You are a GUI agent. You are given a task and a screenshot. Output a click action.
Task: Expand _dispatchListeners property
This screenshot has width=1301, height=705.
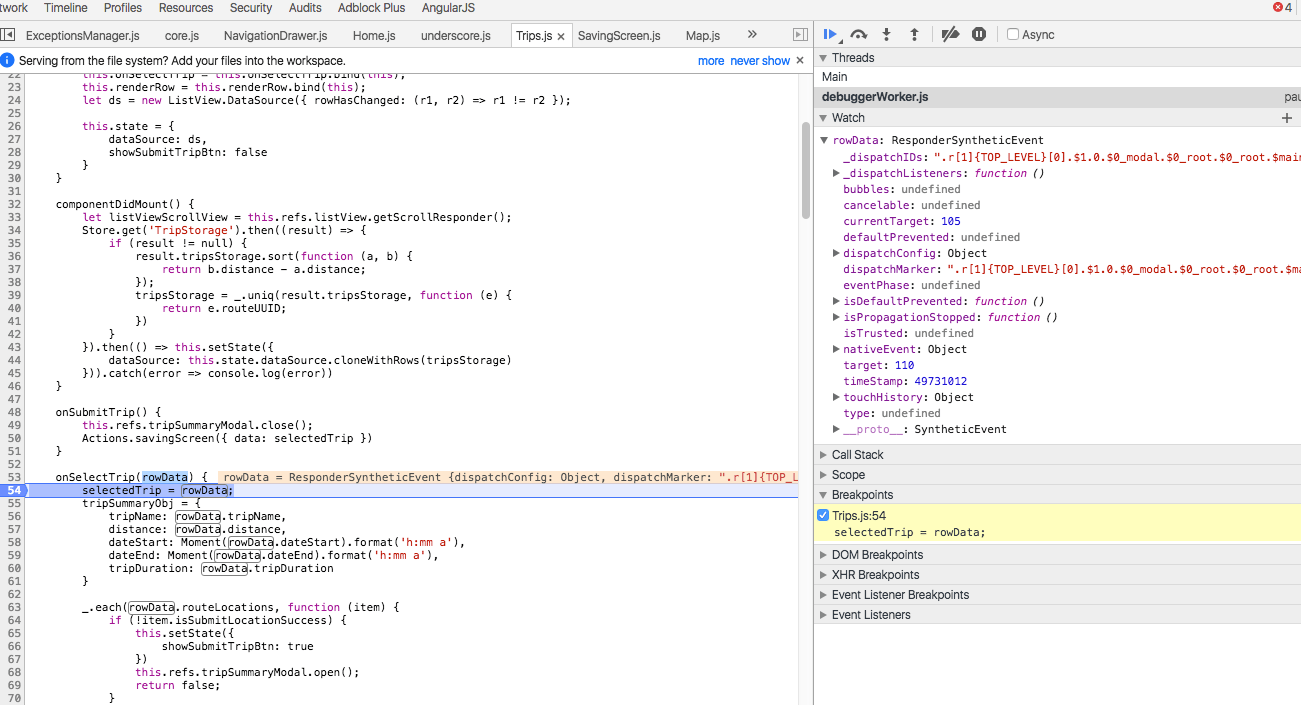[836, 173]
